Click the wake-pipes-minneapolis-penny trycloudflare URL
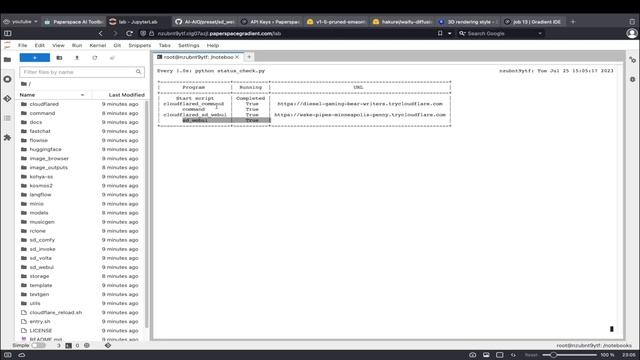 [x=360, y=115]
